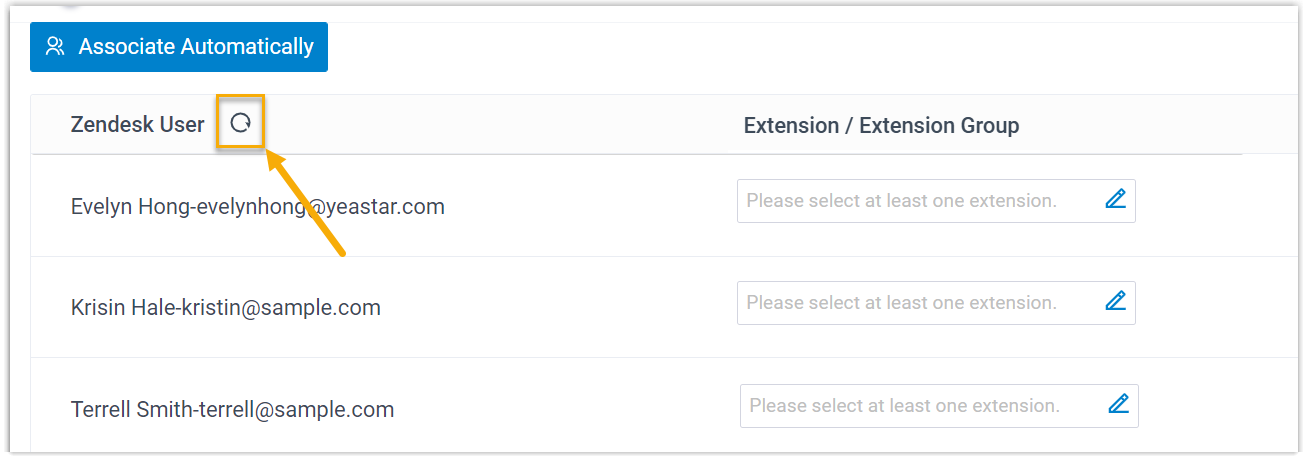The image size is (1308, 460).
Task: Refresh the Zendesk User list
Action: 240,123
